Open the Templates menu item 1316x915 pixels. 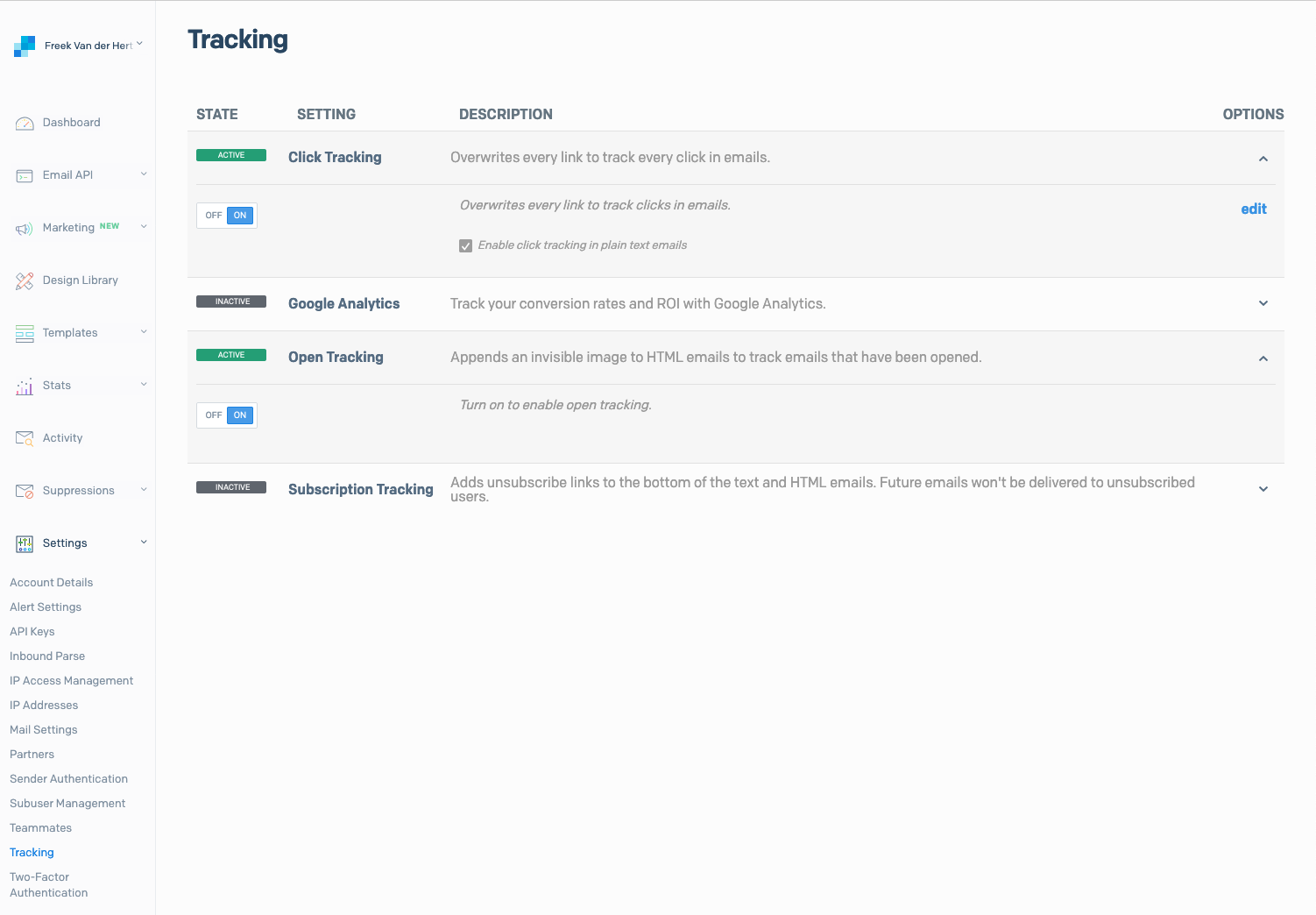[x=70, y=333]
